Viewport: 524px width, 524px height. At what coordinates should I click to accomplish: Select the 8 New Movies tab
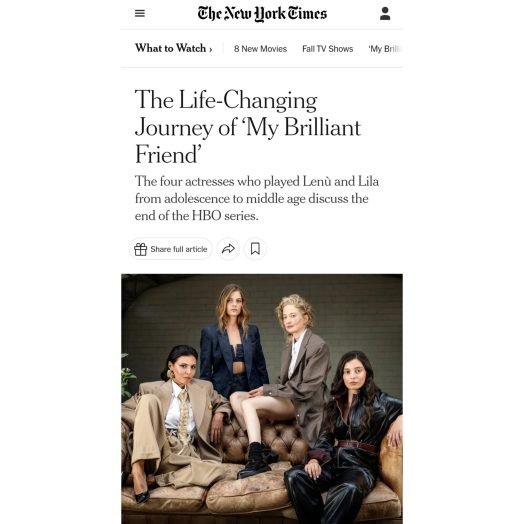[x=260, y=49]
